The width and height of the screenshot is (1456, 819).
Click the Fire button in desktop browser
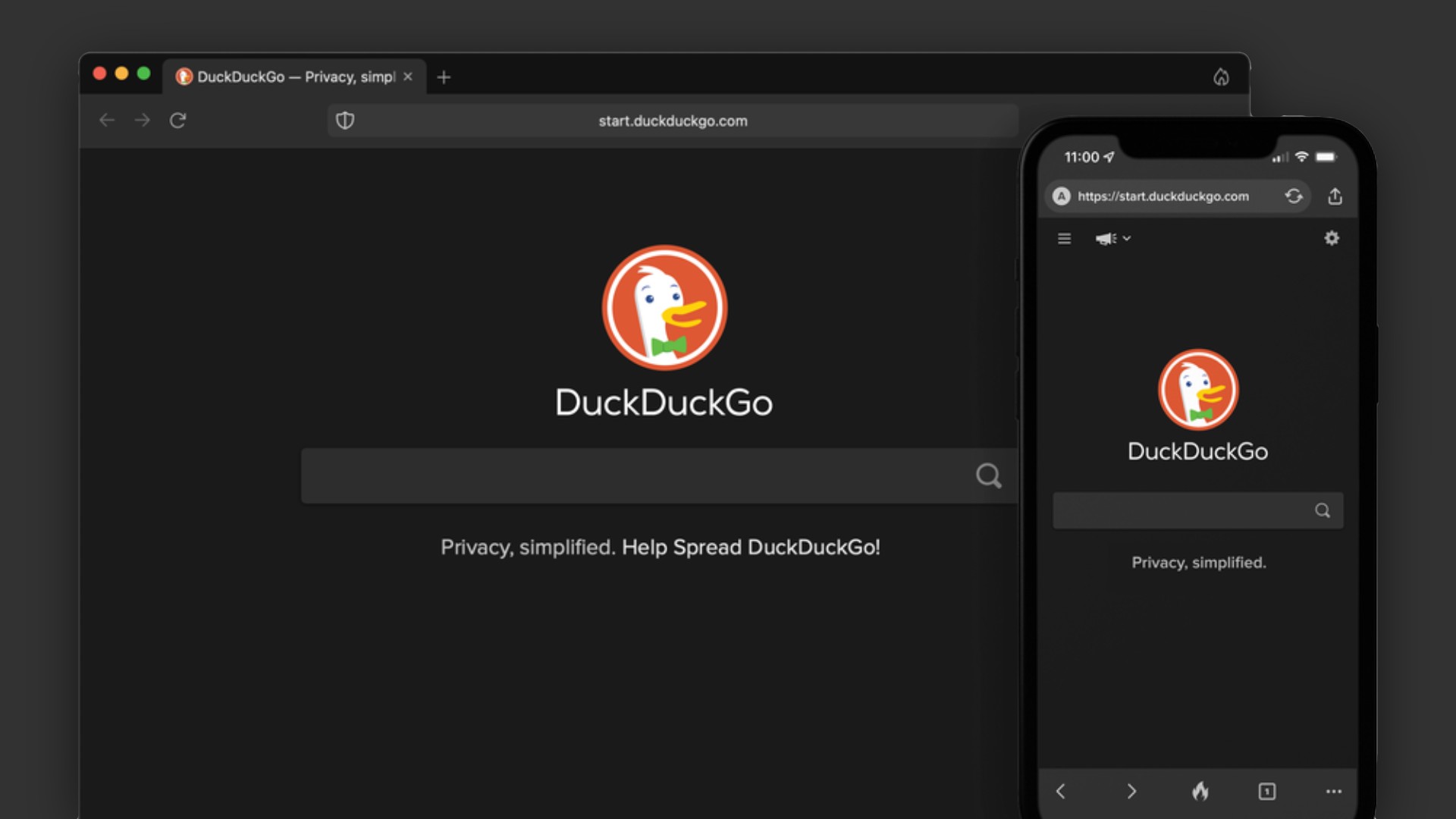click(x=1221, y=77)
